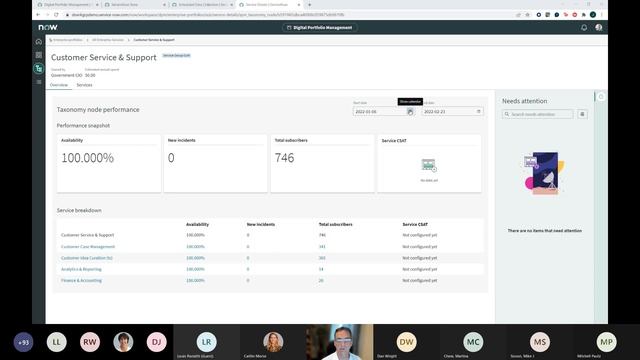This screenshot has width=640, height=360.
Task: Click the Total subscribers 746 card
Action: [x=322, y=163]
